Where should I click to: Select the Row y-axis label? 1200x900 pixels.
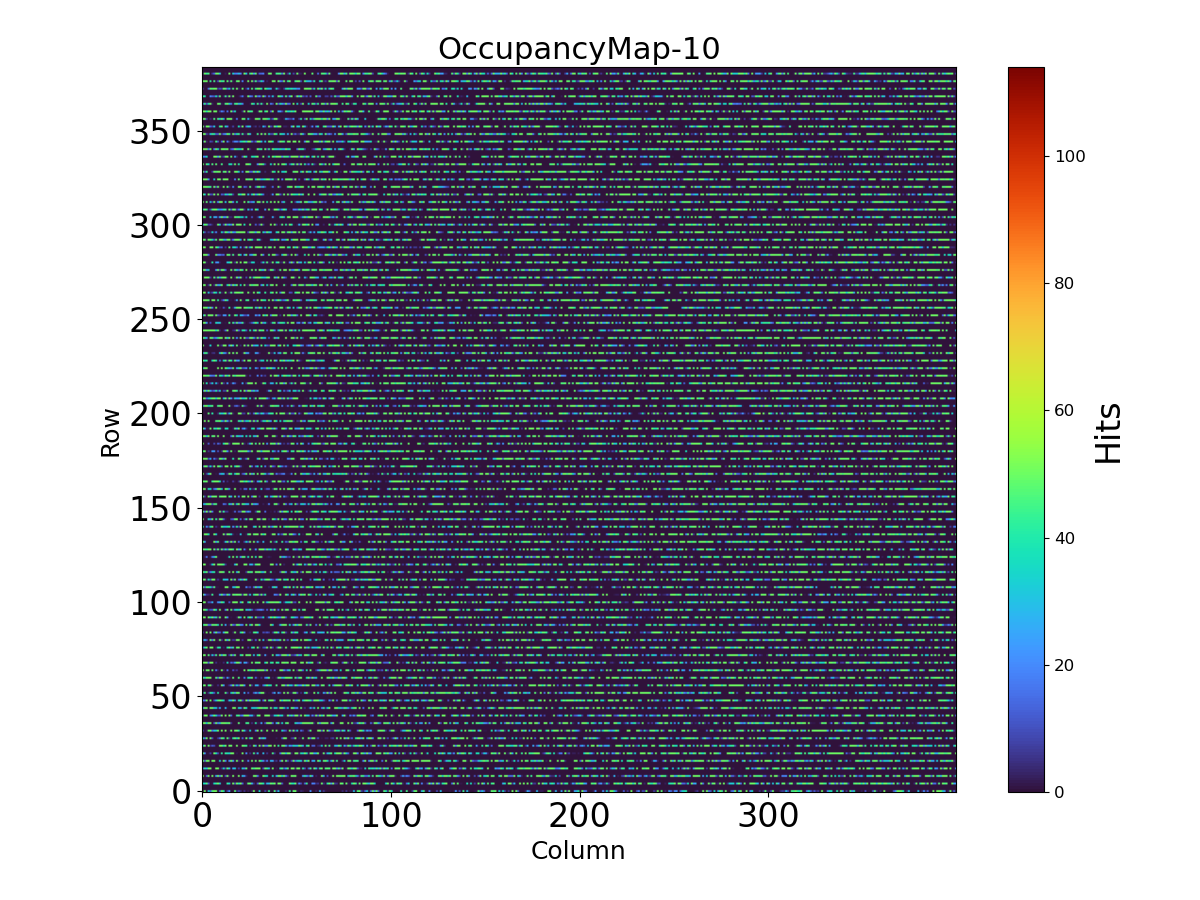click(x=110, y=432)
